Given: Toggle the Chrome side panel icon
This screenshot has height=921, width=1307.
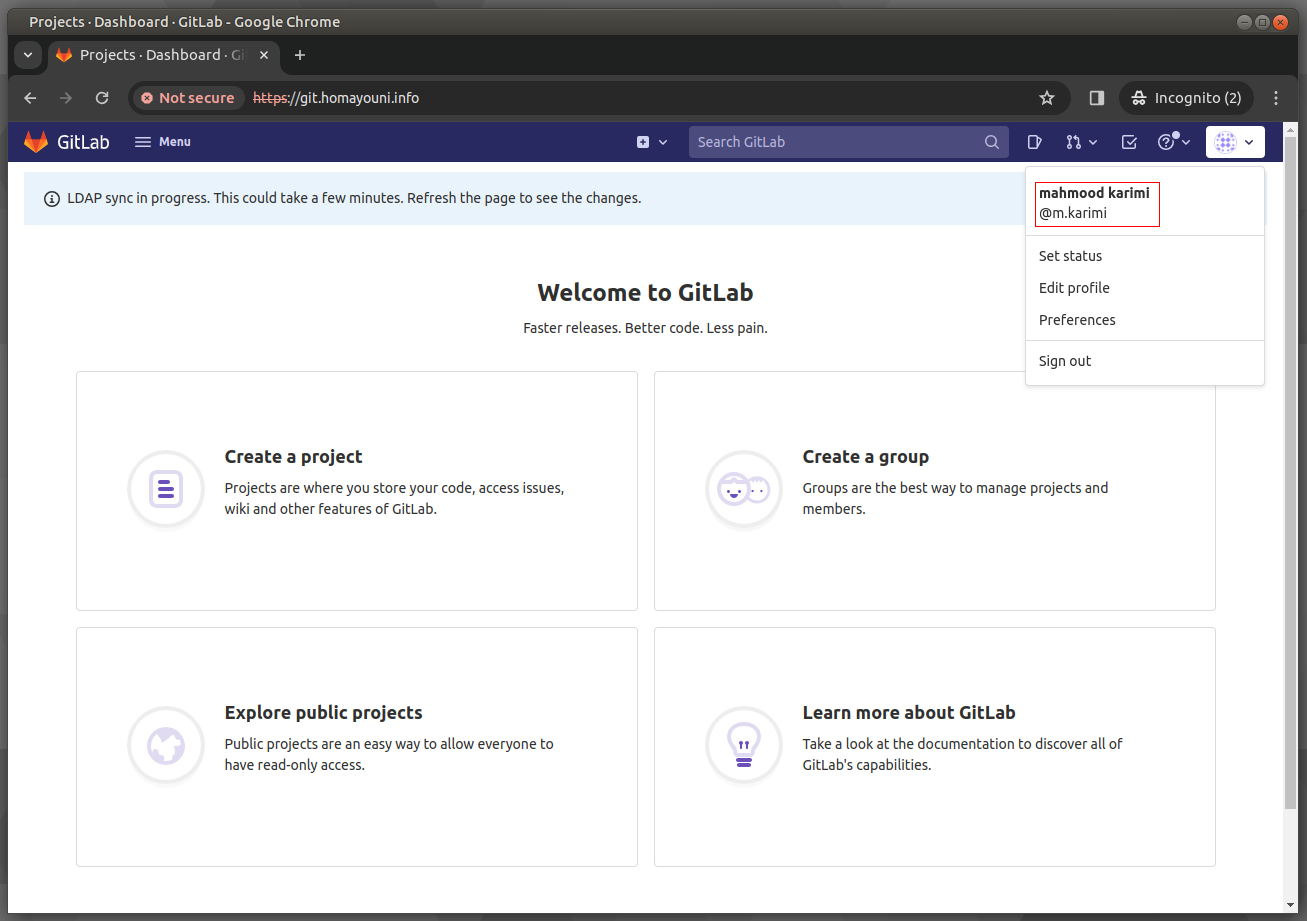Looking at the screenshot, I should click(x=1097, y=98).
